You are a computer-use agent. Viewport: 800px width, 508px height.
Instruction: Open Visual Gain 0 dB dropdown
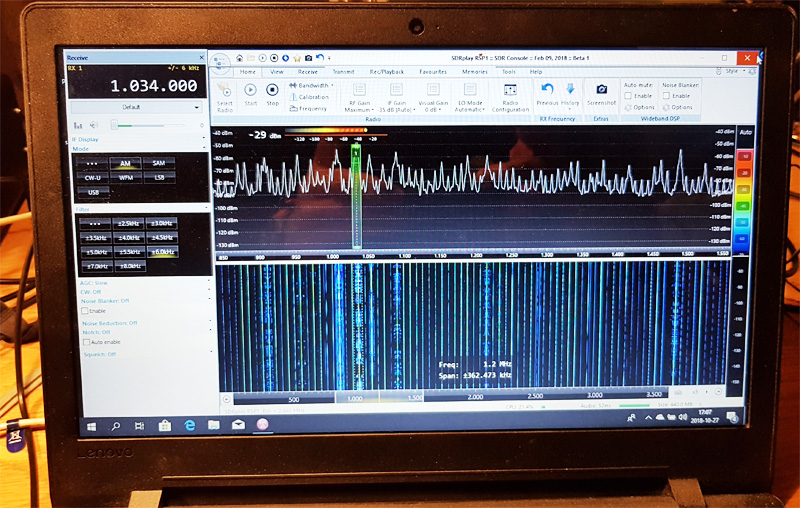[x=433, y=97]
